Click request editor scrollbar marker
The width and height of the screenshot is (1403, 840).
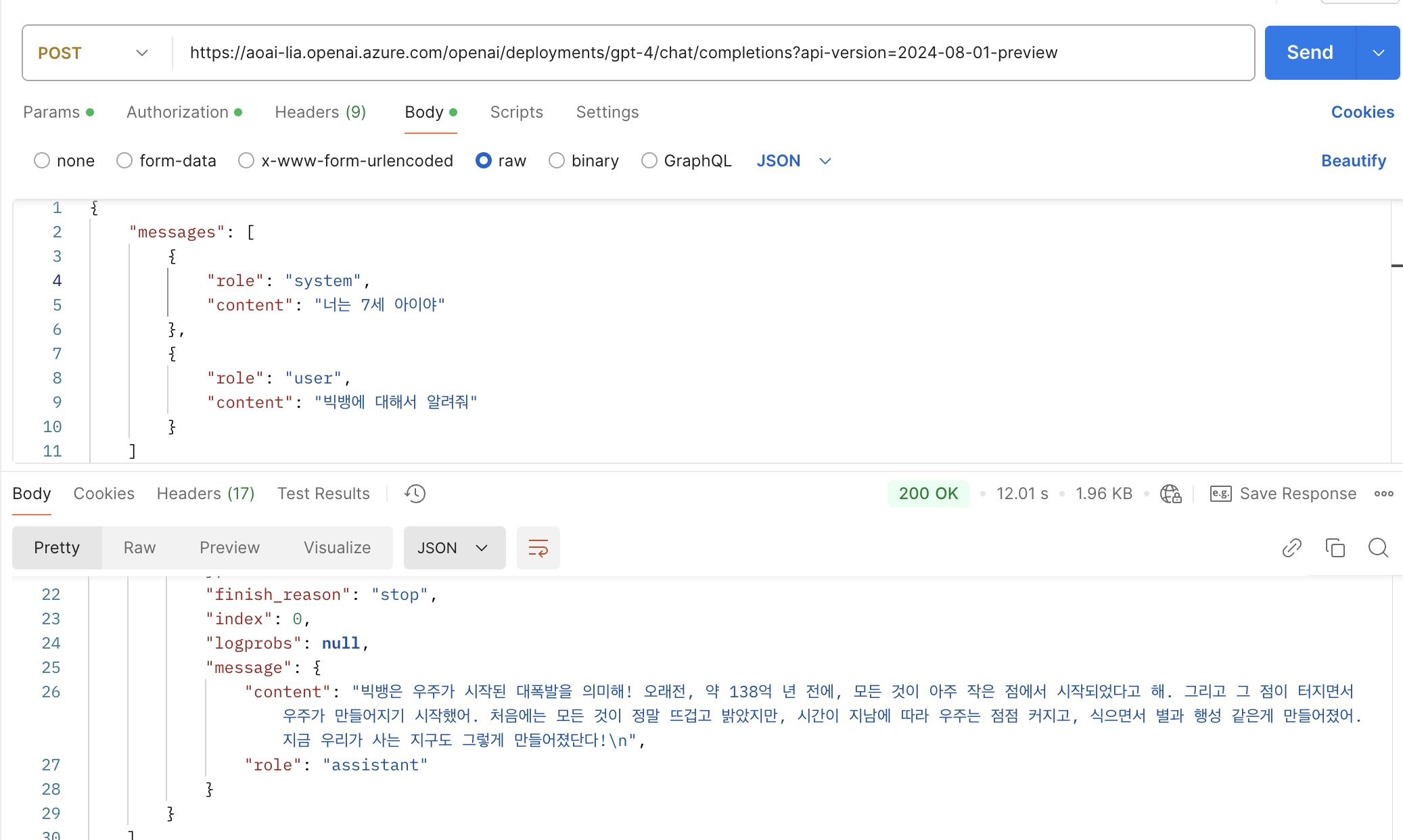pos(1396,266)
